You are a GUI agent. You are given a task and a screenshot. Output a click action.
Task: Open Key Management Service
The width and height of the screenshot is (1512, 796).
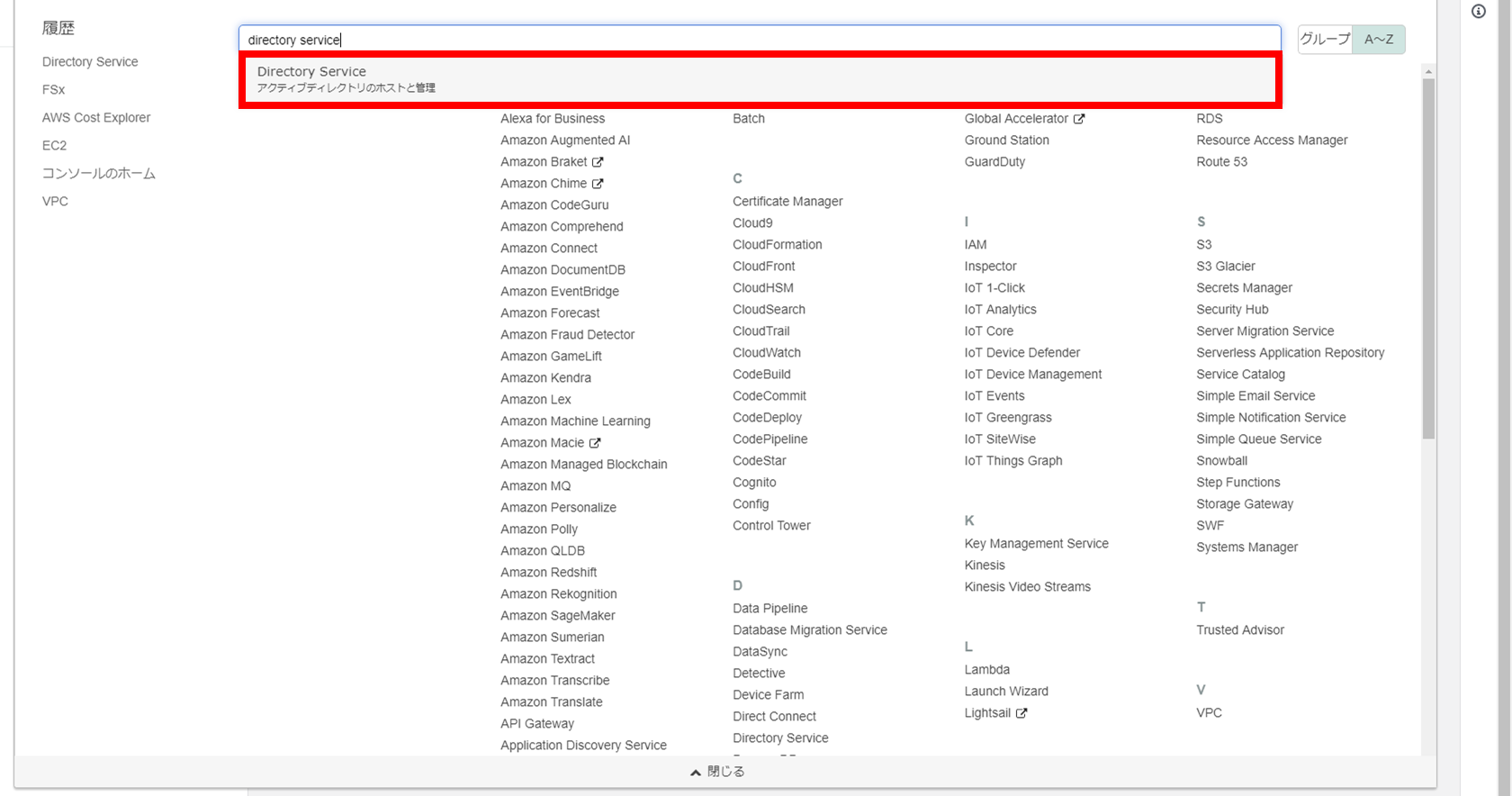tap(1037, 544)
